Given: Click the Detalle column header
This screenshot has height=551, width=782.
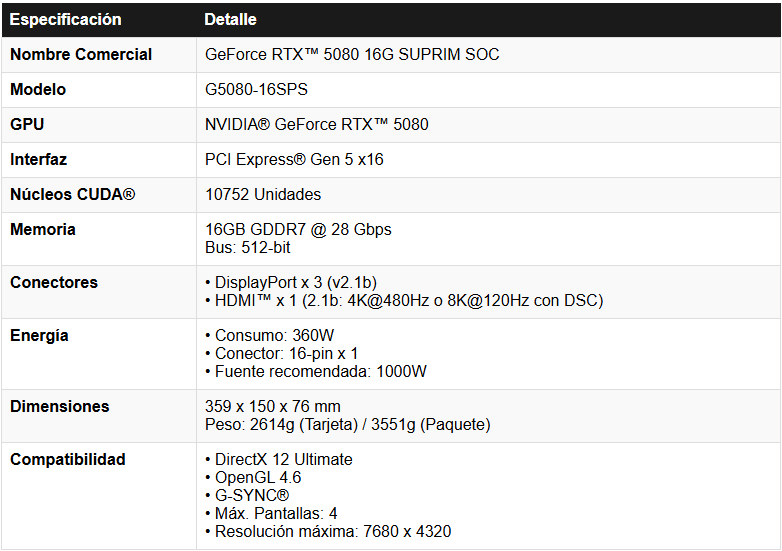Looking at the screenshot, I should [230, 19].
